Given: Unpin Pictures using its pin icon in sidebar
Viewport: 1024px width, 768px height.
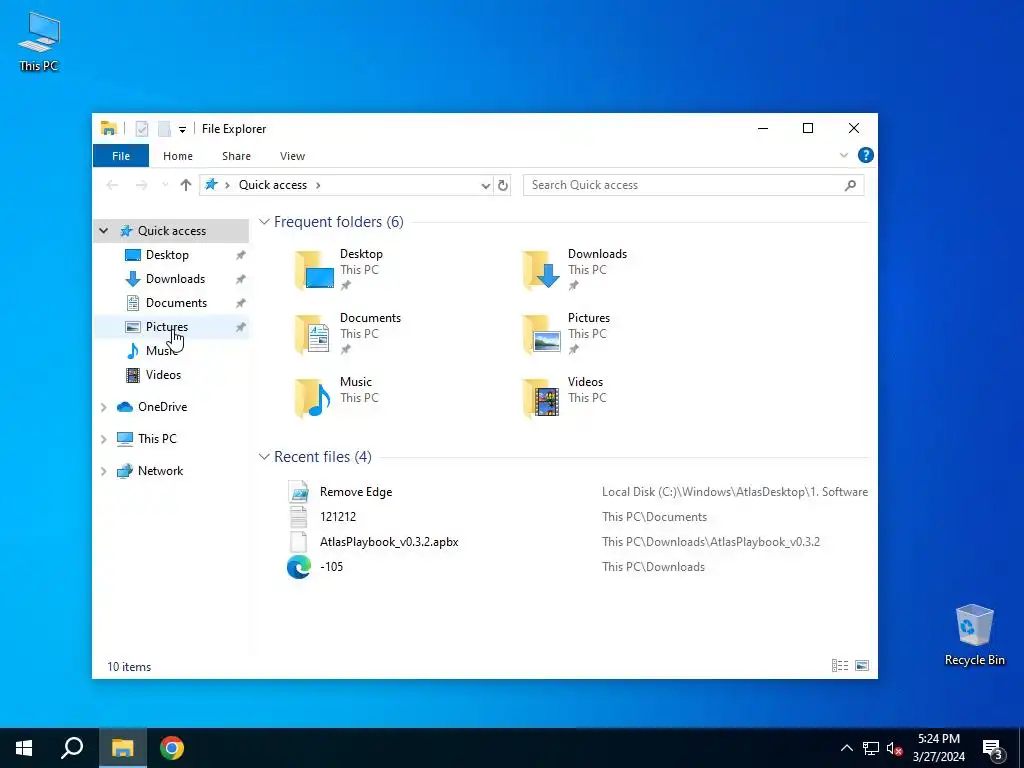Looking at the screenshot, I should point(240,327).
